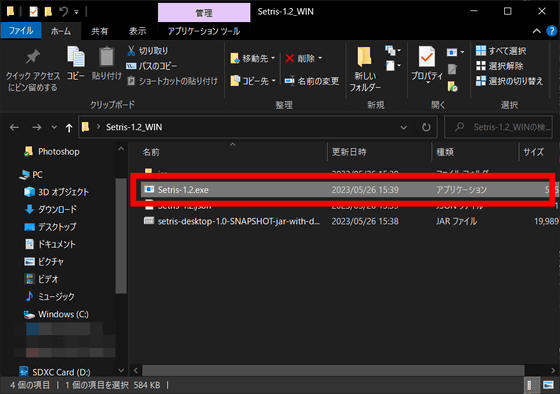Click the Paste (貼り付け) clipboard icon

(106, 56)
